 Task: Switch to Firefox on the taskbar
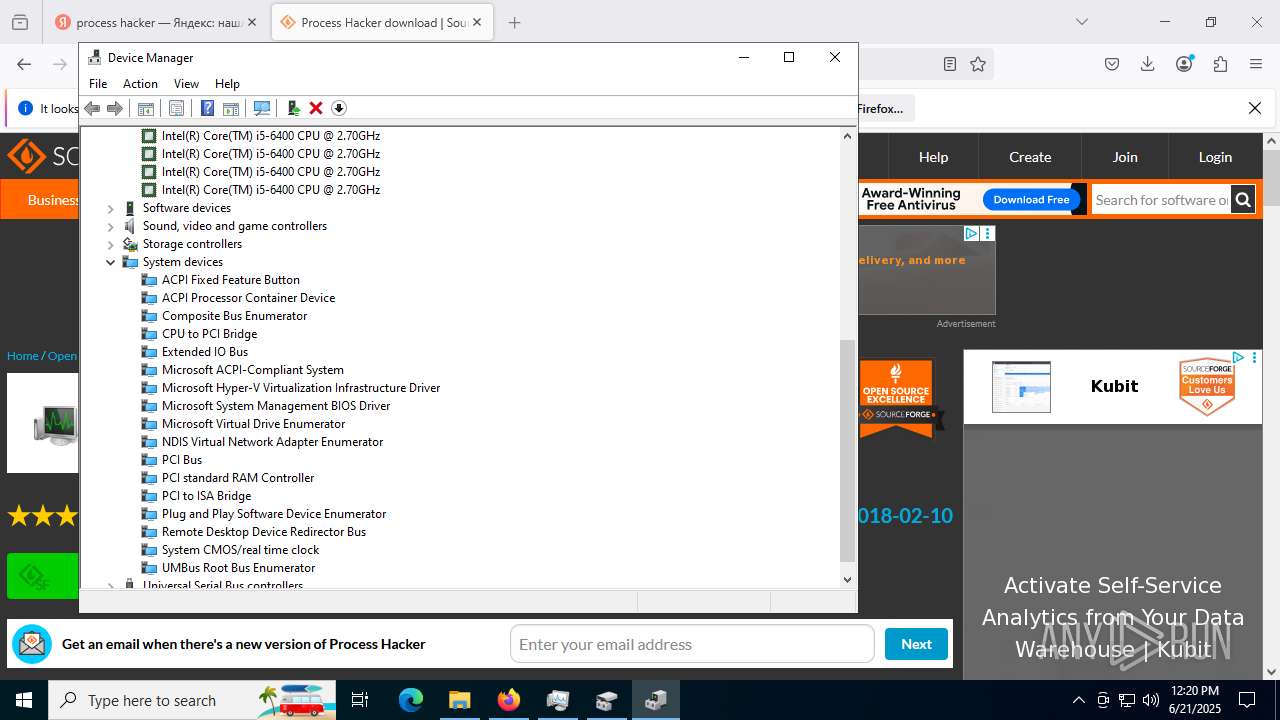click(x=509, y=700)
